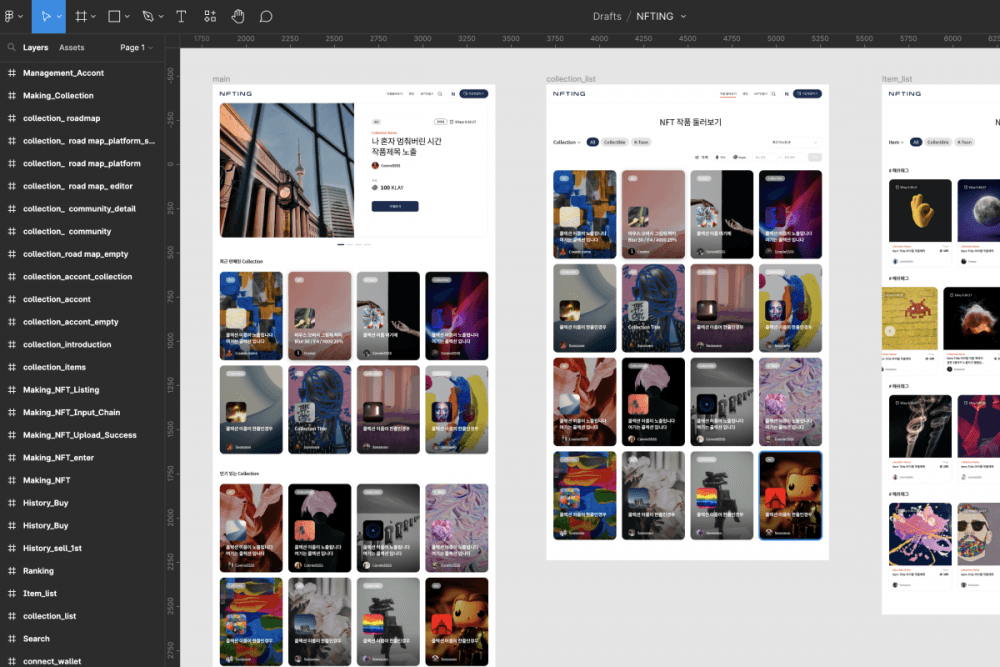
Task: Select the Ranking layer in the list
Action: [x=38, y=571]
